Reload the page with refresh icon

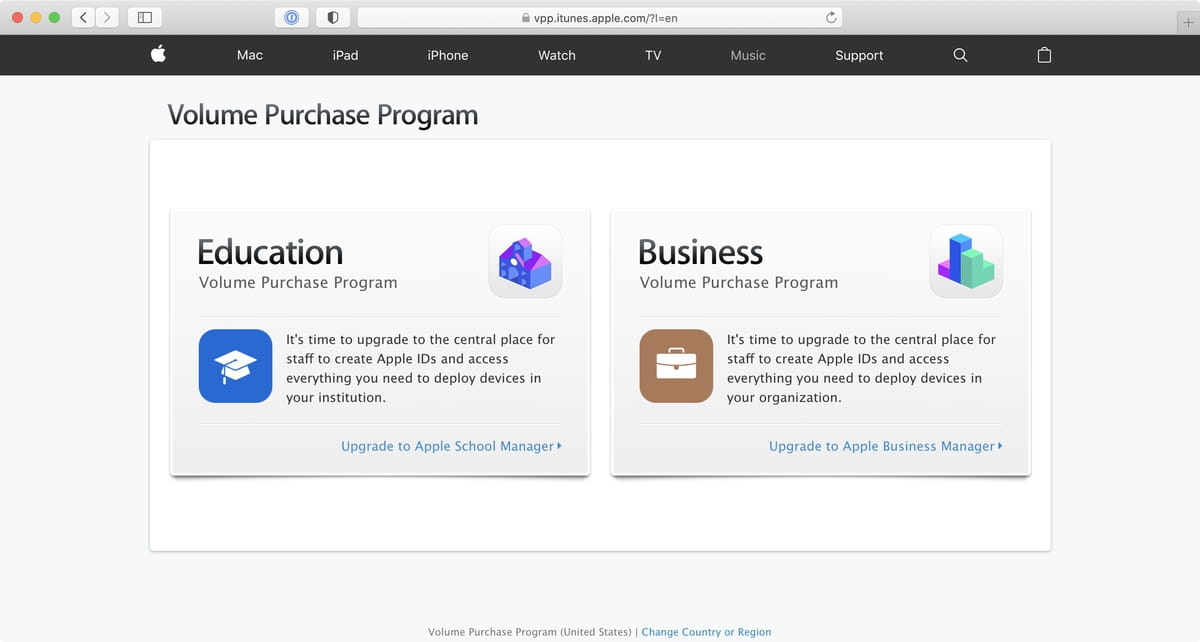coord(831,17)
